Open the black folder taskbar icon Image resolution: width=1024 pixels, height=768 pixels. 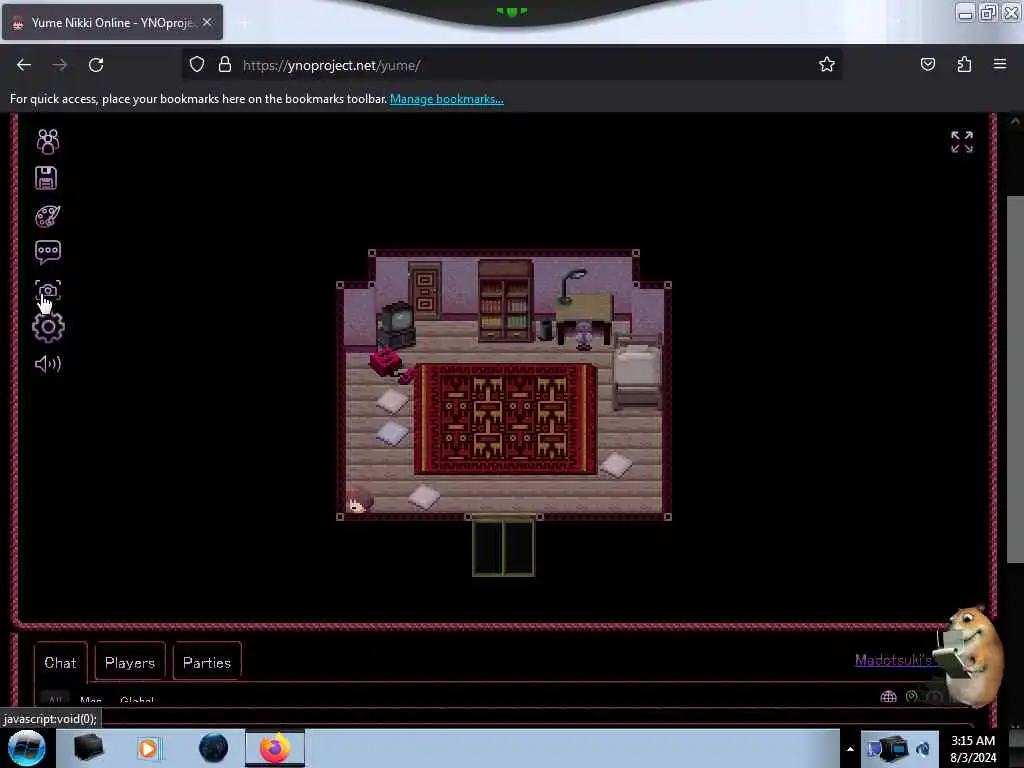tap(88, 748)
